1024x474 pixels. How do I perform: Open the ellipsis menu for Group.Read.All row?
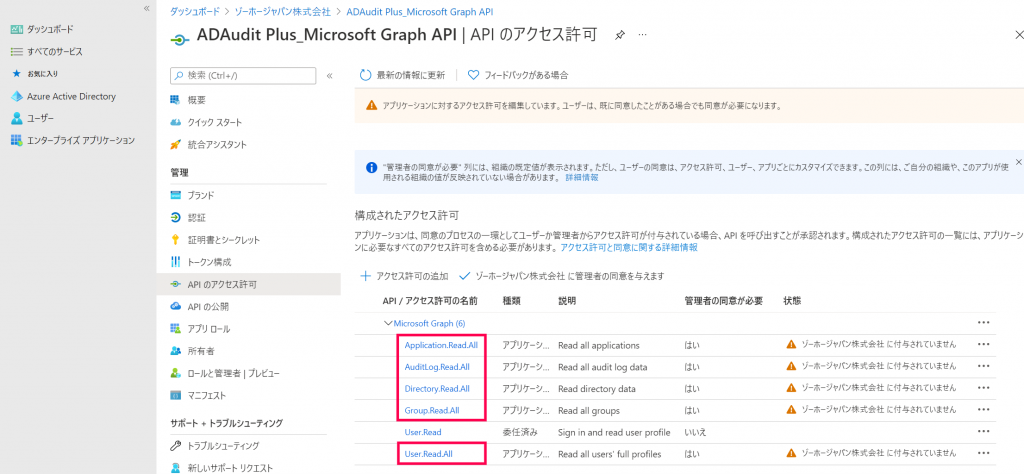(x=983, y=410)
